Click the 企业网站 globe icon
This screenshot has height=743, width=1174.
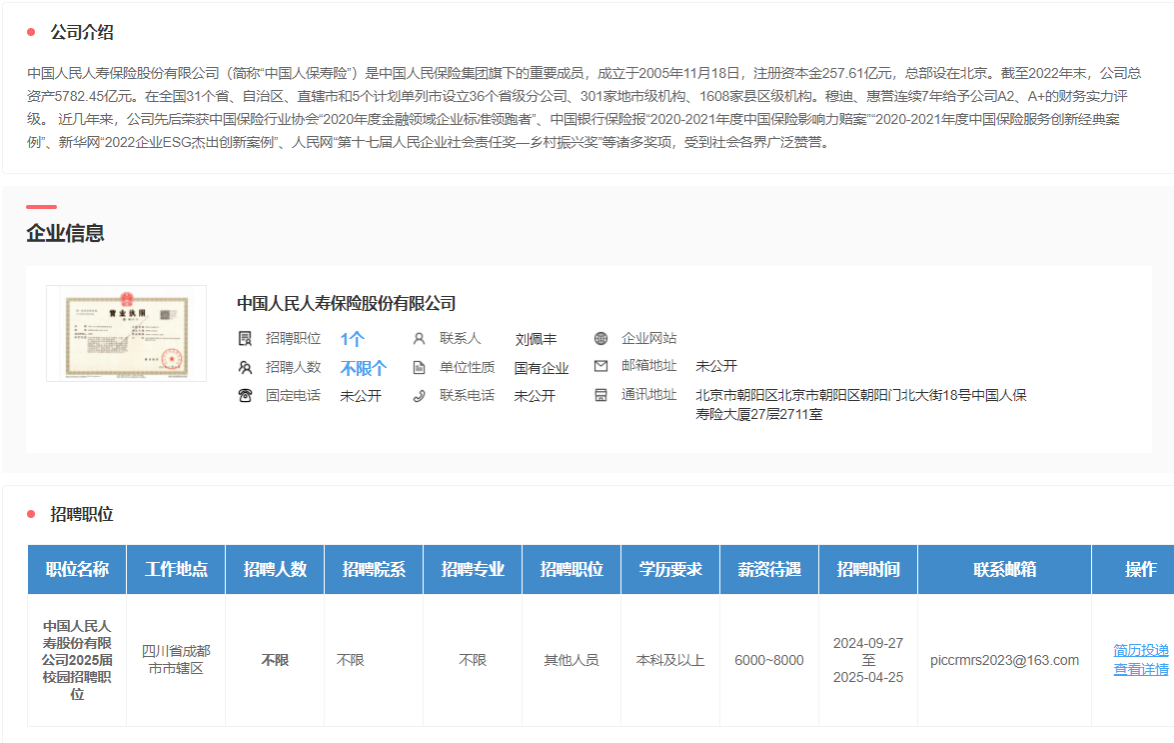[600, 339]
